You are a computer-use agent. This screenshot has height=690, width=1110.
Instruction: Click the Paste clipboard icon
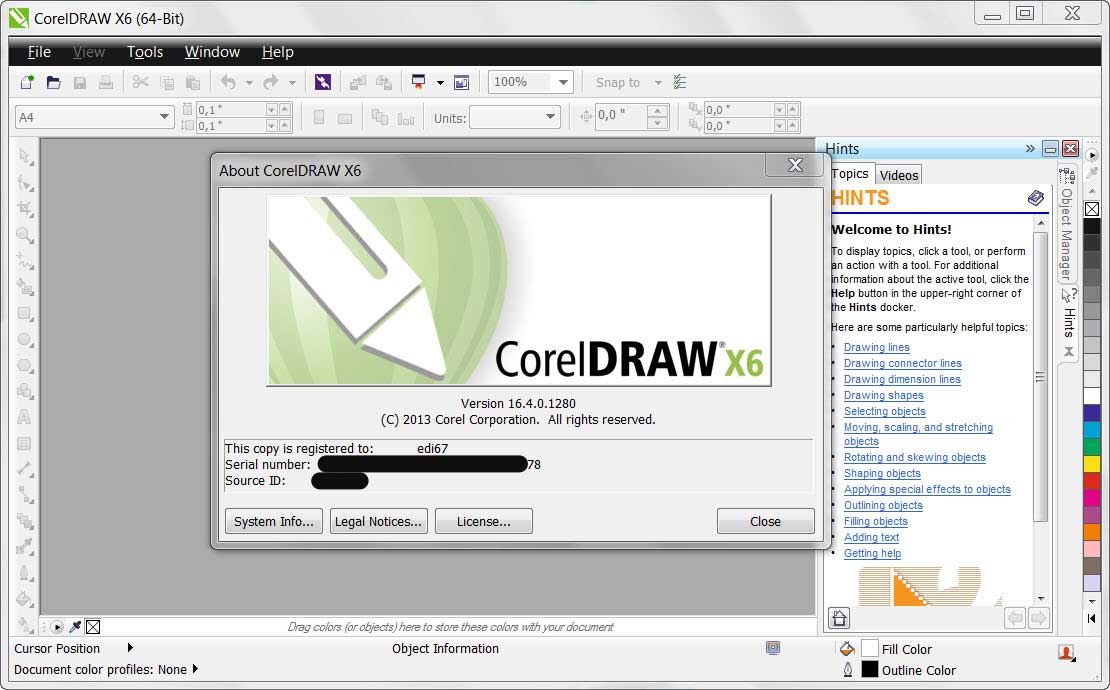click(x=193, y=82)
